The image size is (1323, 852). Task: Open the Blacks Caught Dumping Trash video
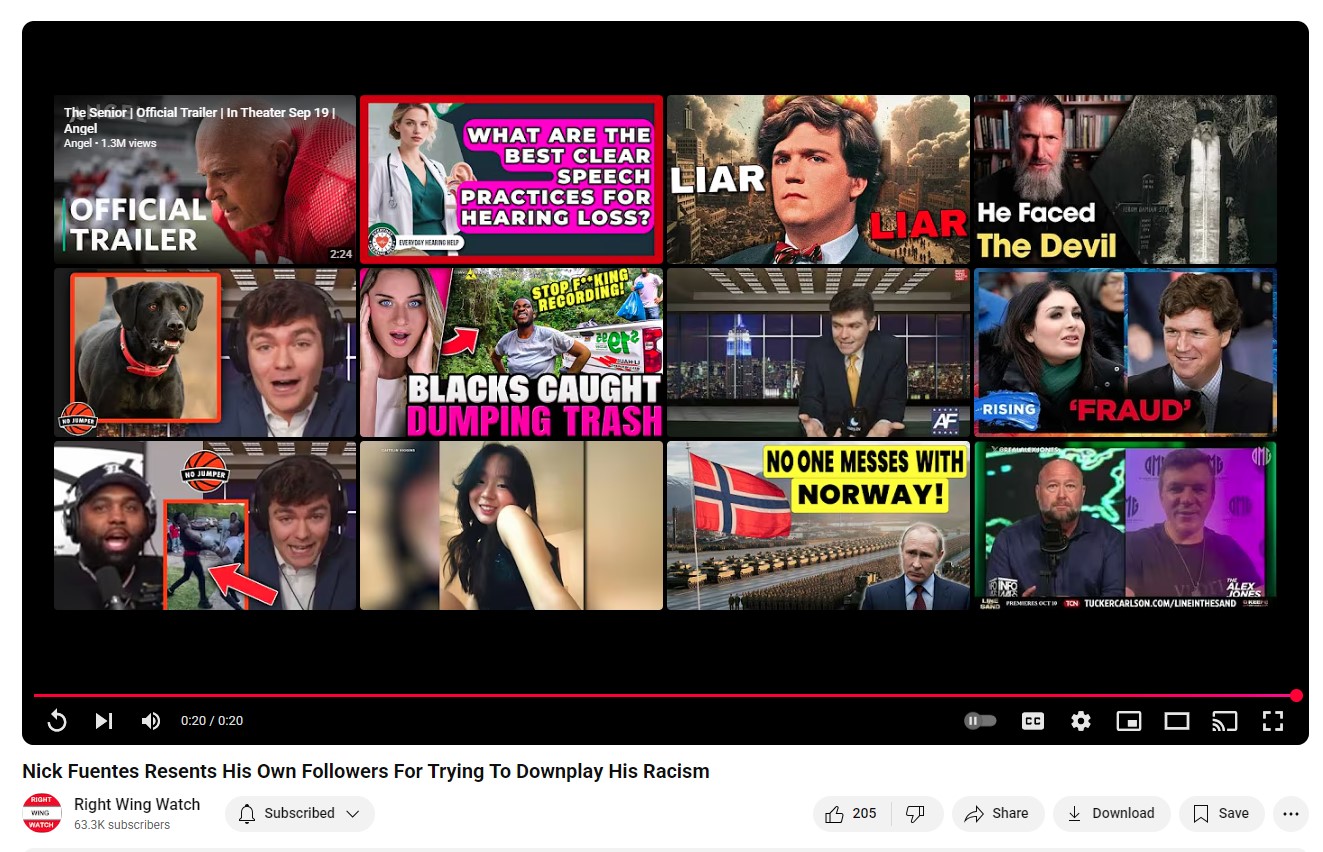pos(511,352)
